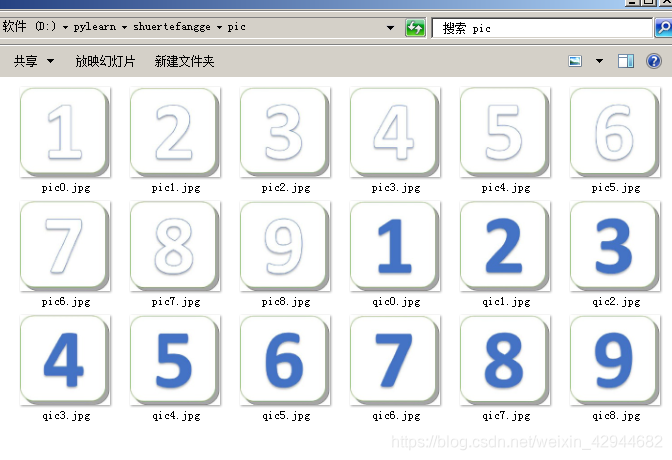Select the qic5.jpg thumbnail

coord(285,360)
